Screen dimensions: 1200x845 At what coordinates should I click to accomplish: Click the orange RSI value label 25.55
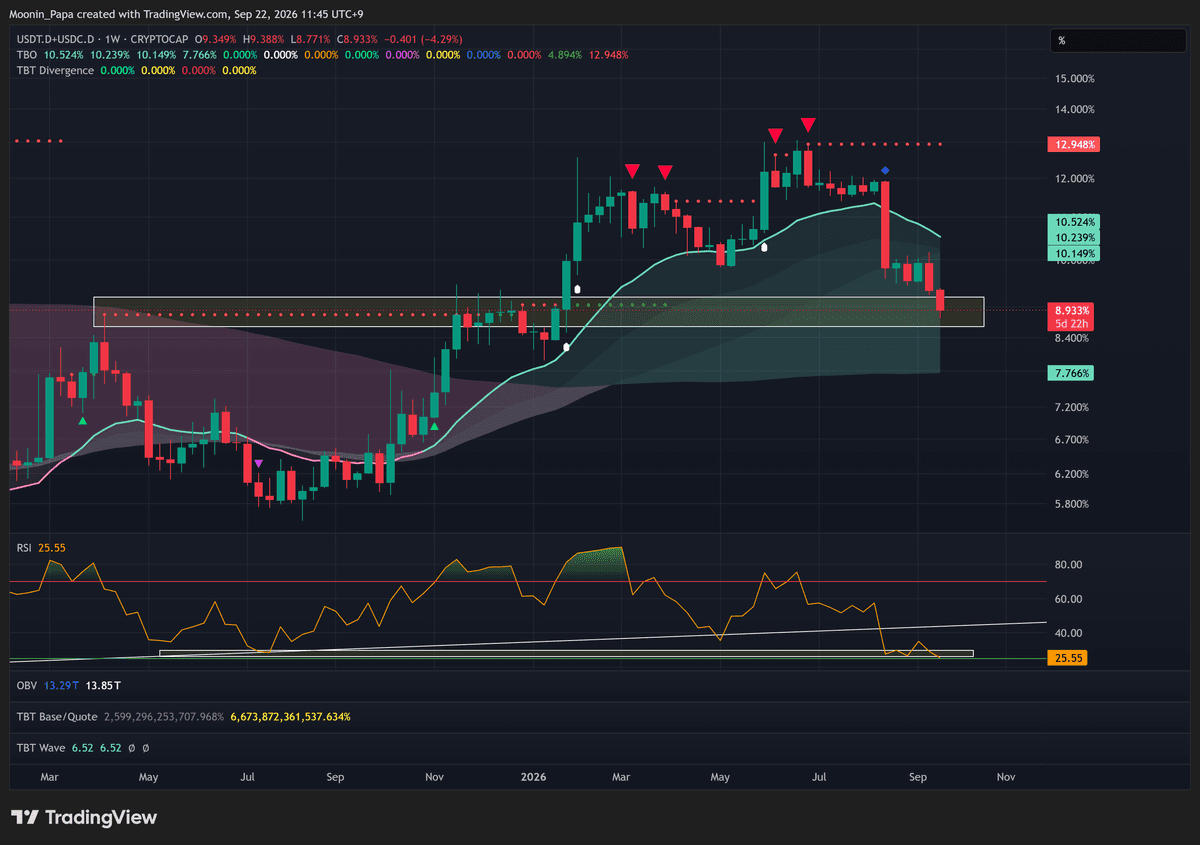click(1066, 658)
